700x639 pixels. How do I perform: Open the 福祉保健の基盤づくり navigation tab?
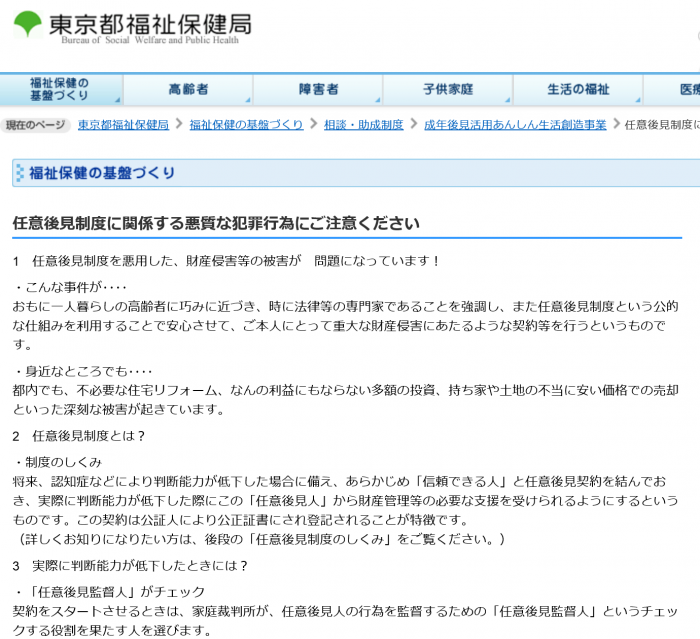click(x=60, y=89)
